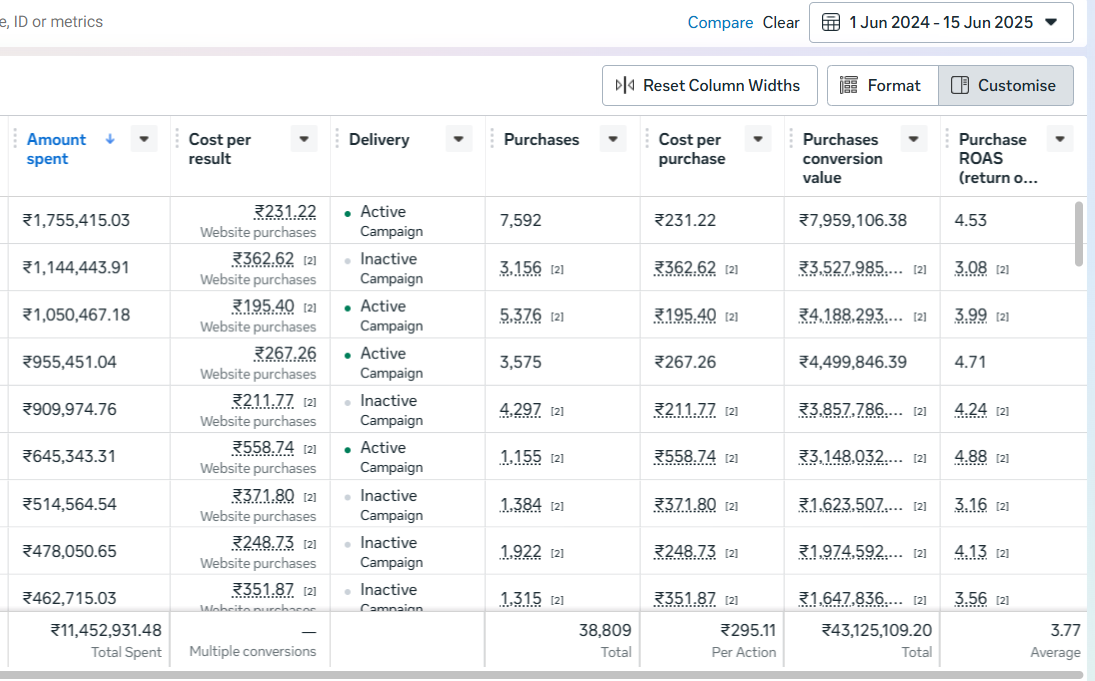Open Amount spent column options dropdown
The height and width of the screenshot is (681, 1095).
click(145, 139)
